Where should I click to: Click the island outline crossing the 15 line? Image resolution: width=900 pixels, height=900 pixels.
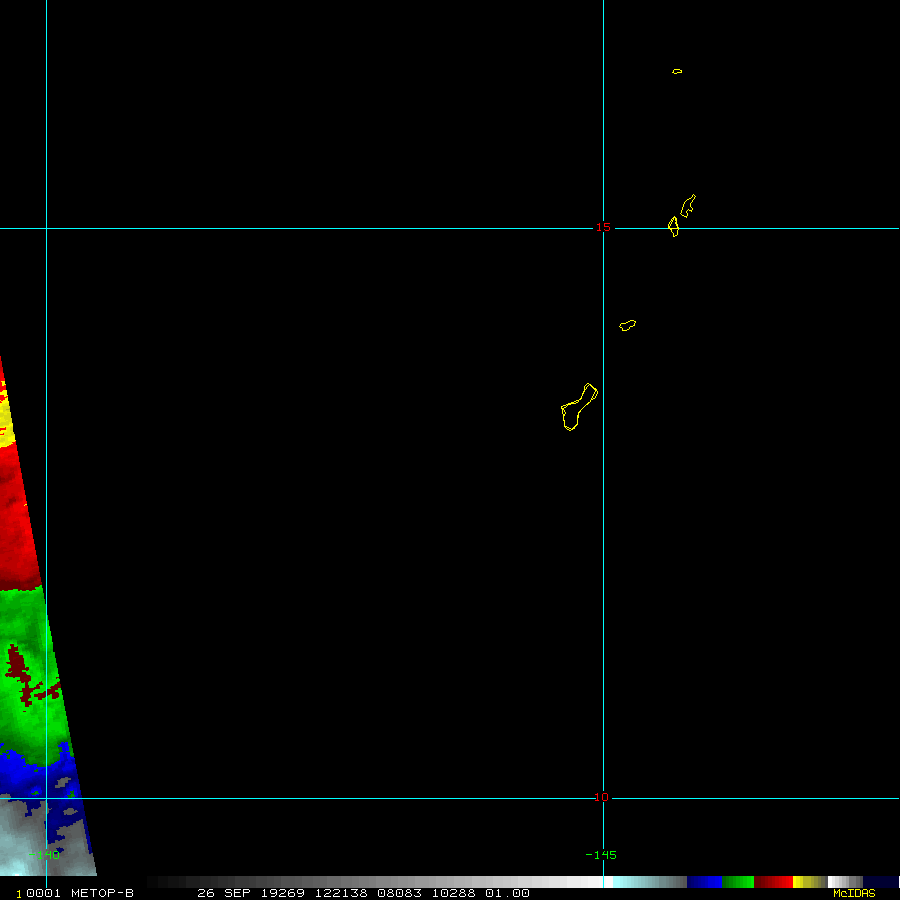674,226
